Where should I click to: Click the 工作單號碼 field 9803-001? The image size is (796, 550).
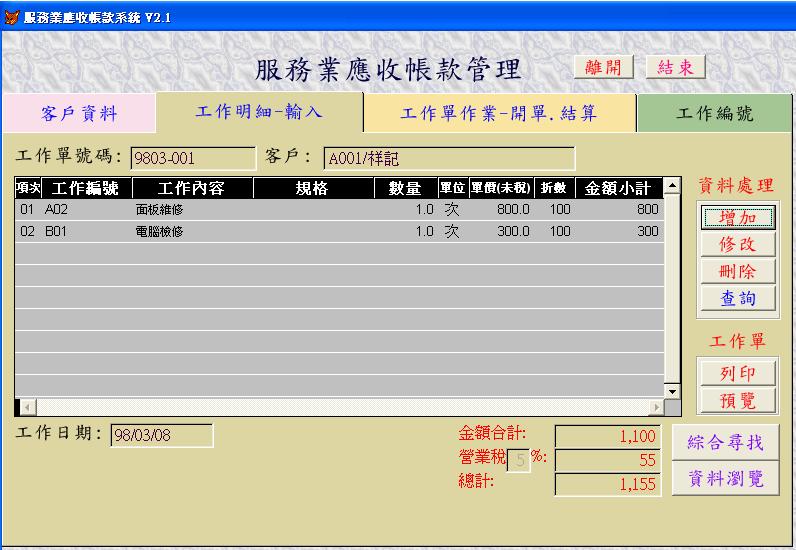[x=193, y=158]
